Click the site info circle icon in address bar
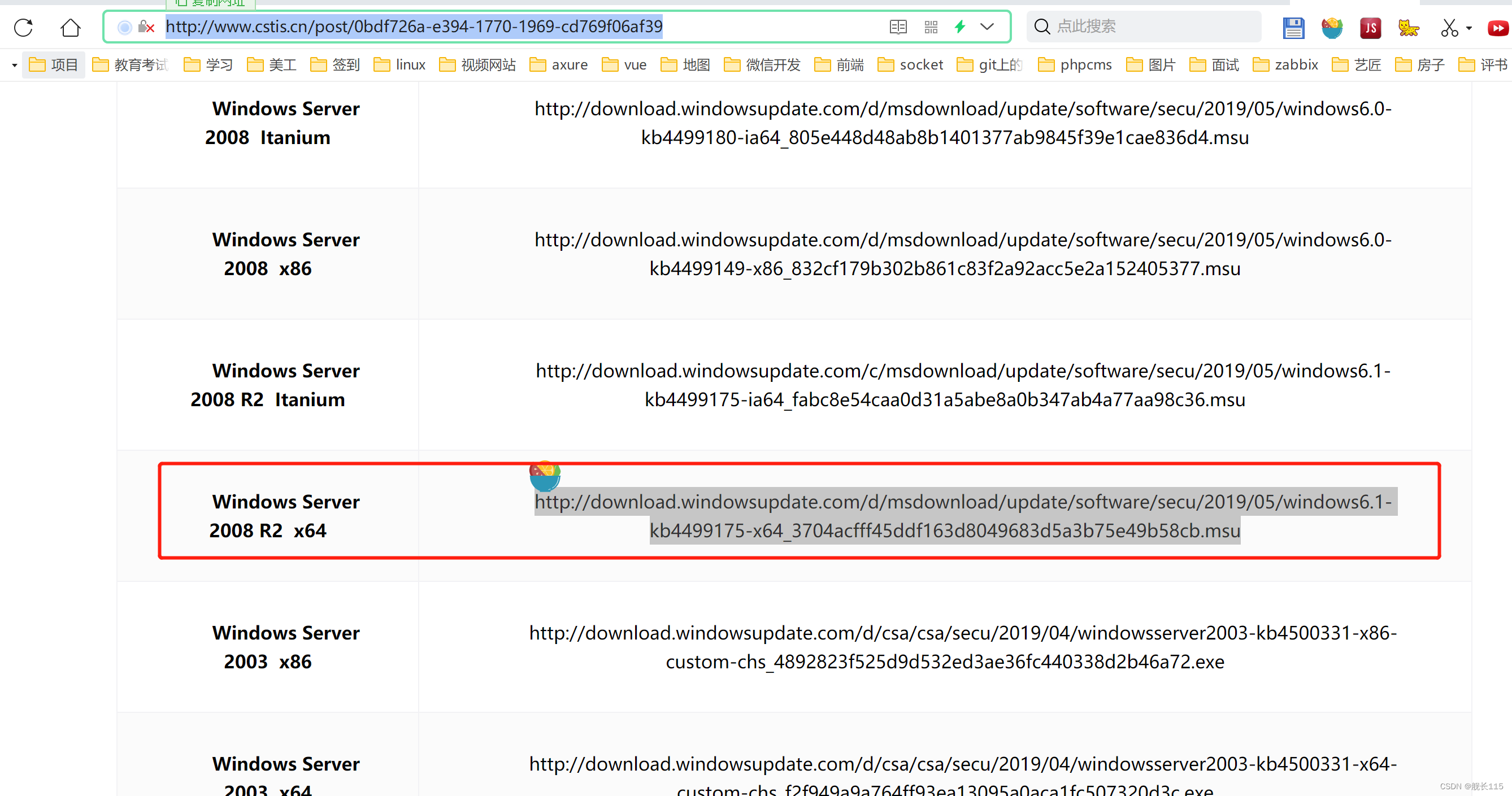This screenshot has height=796, width=1512. click(124, 27)
